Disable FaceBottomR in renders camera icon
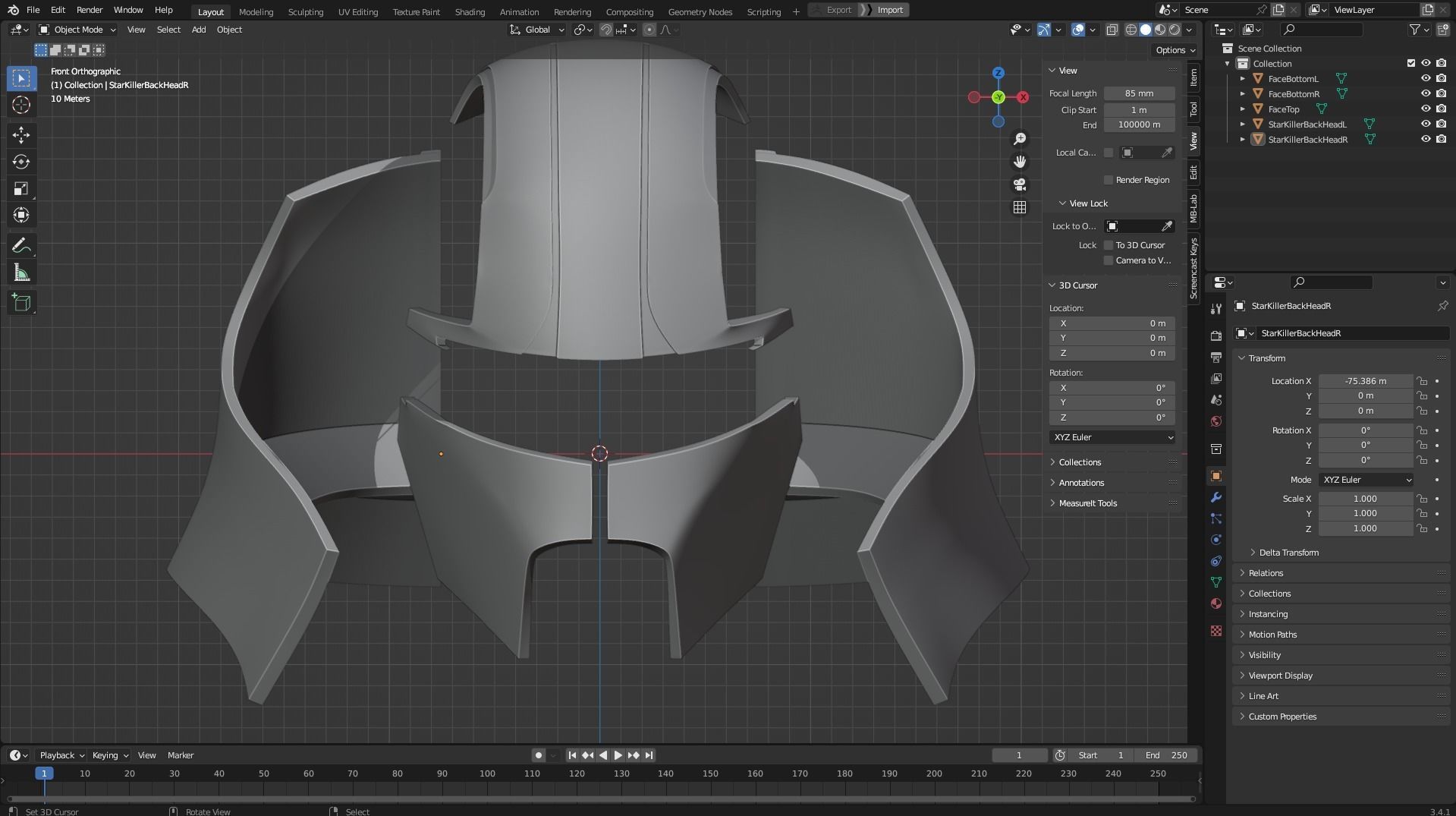Screen dimensions: 1456x816 pos(1441,93)
